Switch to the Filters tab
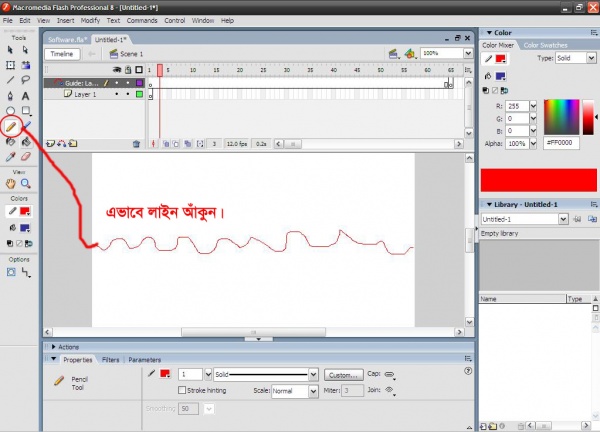 [110, 360]
